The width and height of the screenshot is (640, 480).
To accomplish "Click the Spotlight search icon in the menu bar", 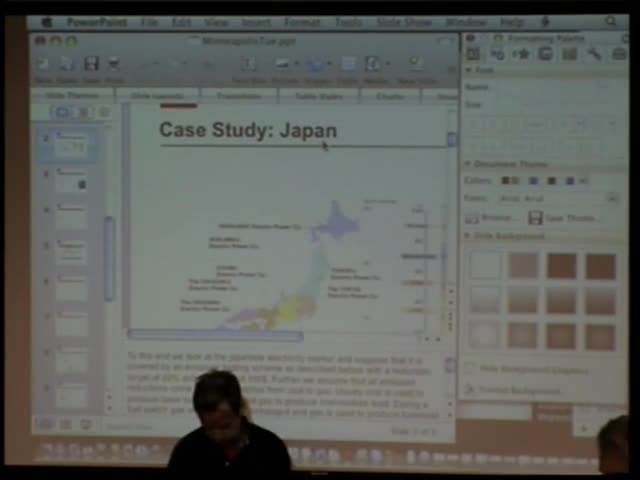I will coord(611,22).
